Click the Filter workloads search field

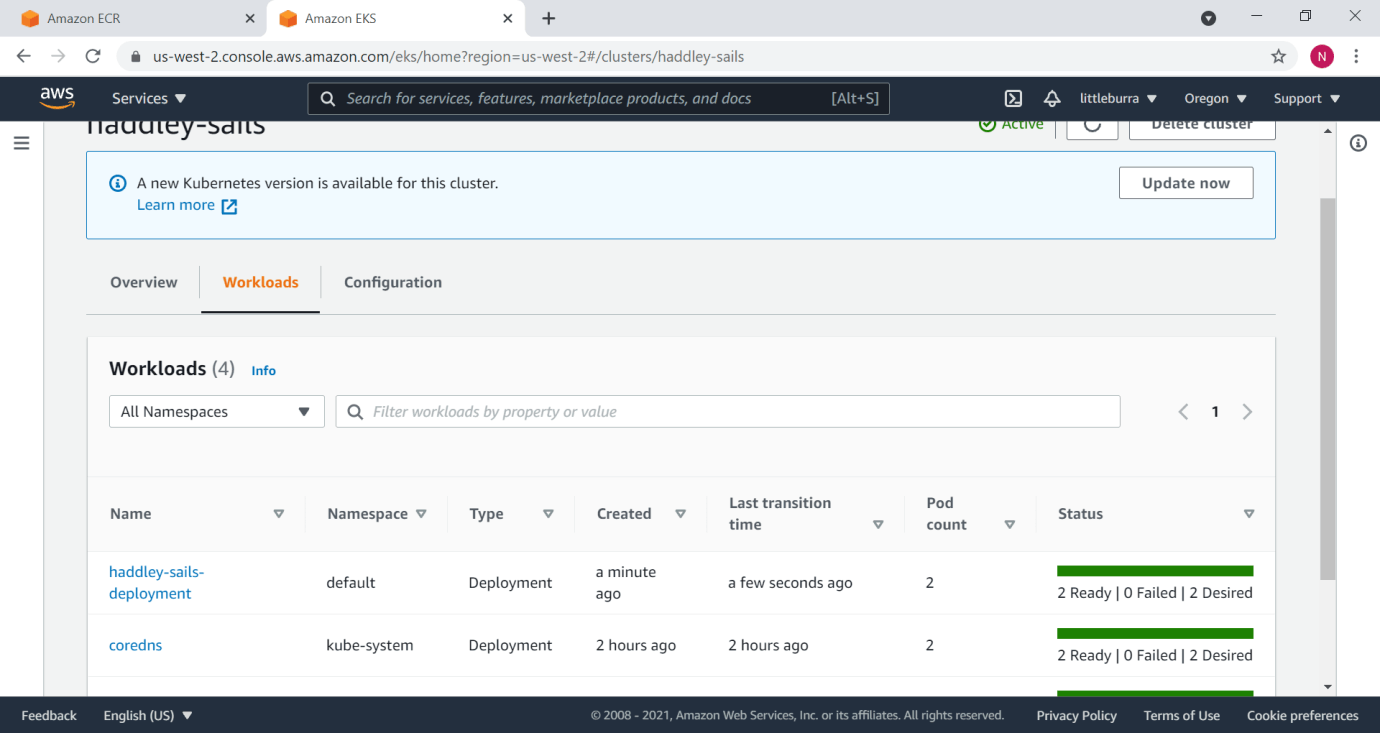pos(740,412)
